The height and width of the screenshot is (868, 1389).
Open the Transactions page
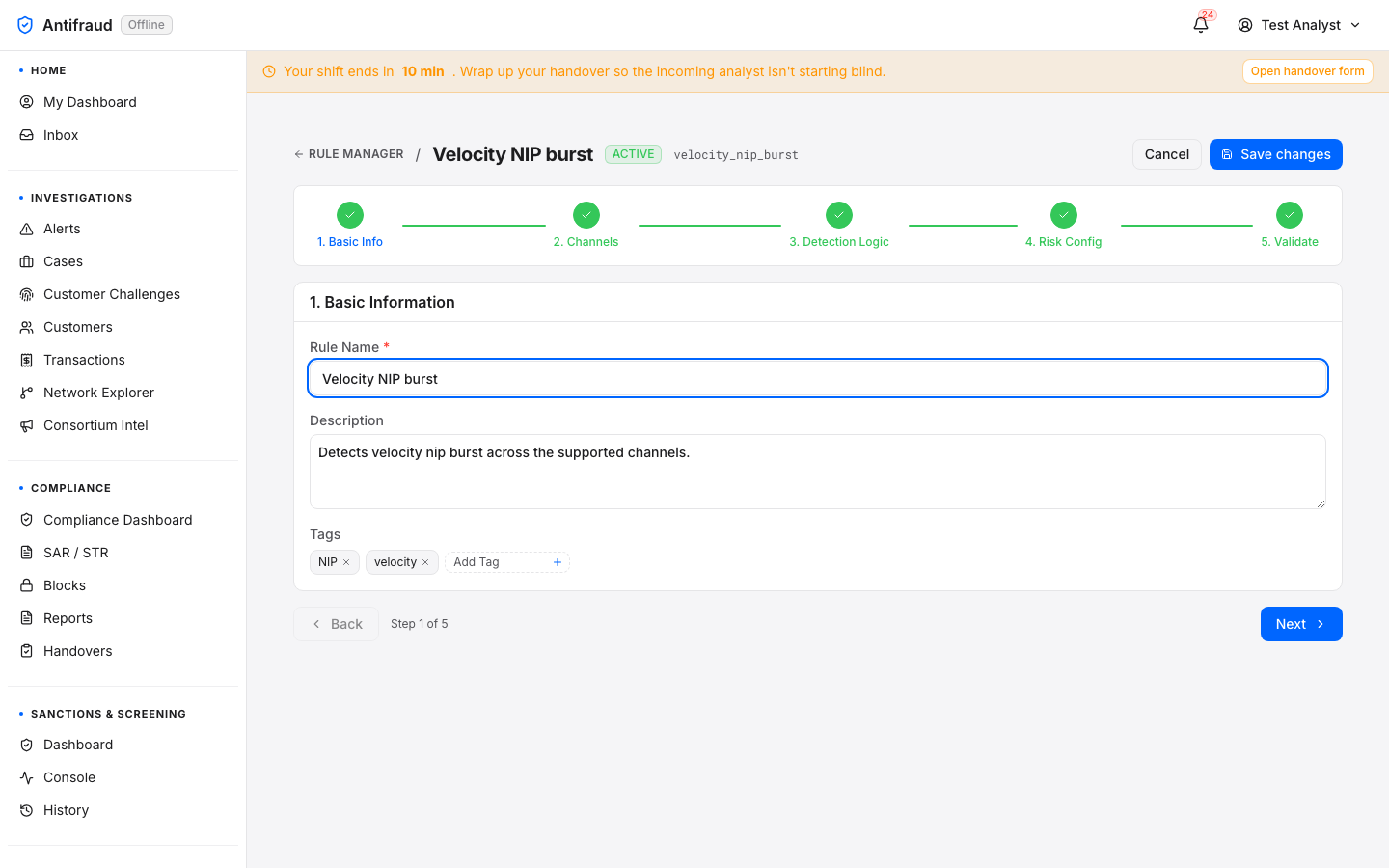coord(123,360)
